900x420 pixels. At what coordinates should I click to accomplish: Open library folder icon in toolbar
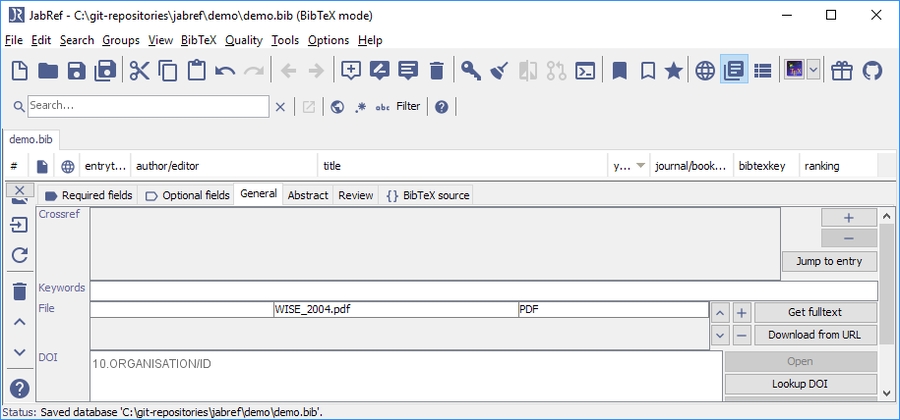[x=48, y=71]
